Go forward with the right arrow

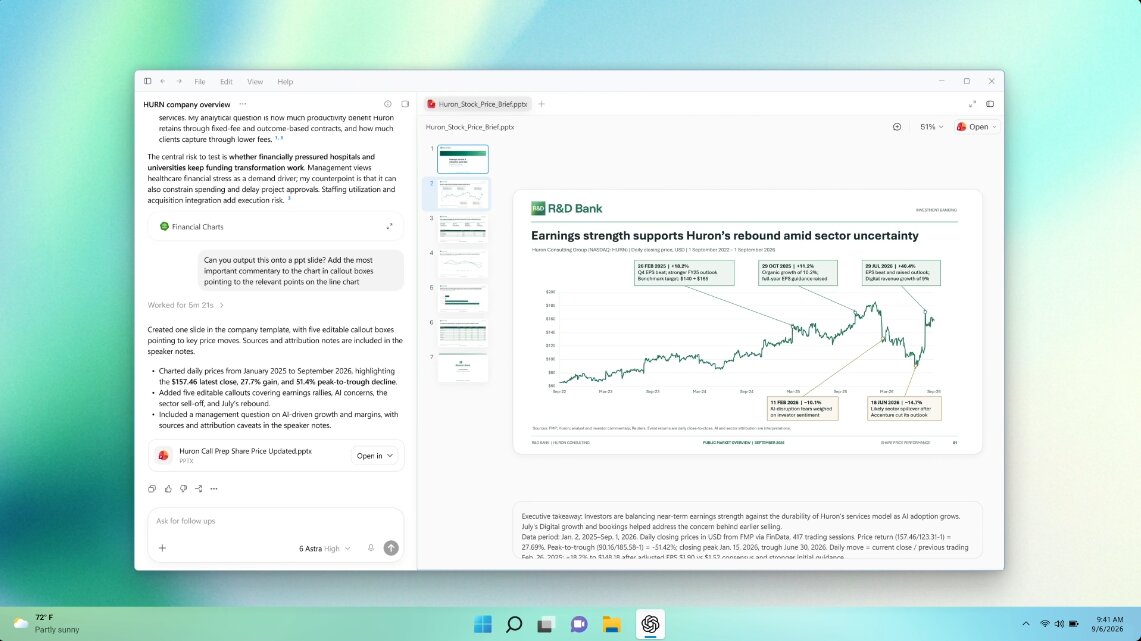179,81
